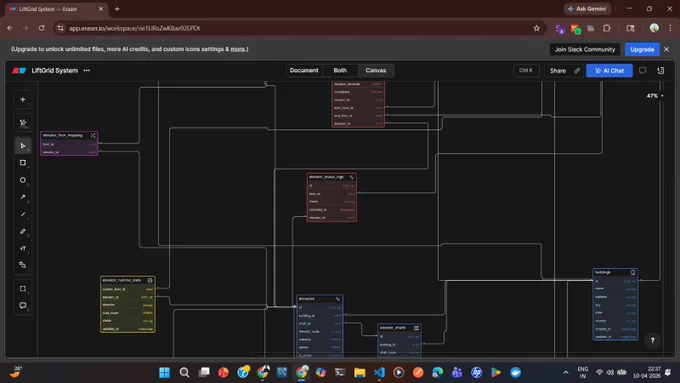The width and height of the screenshot is (680, 383).
Task: Toggle the right sidebar panel icon
Action: [660, 70]
